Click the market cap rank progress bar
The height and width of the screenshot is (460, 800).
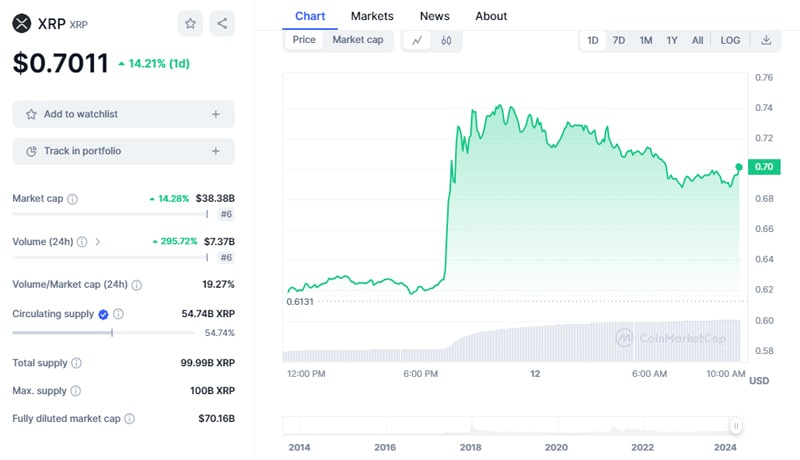(x=110, y=214)
